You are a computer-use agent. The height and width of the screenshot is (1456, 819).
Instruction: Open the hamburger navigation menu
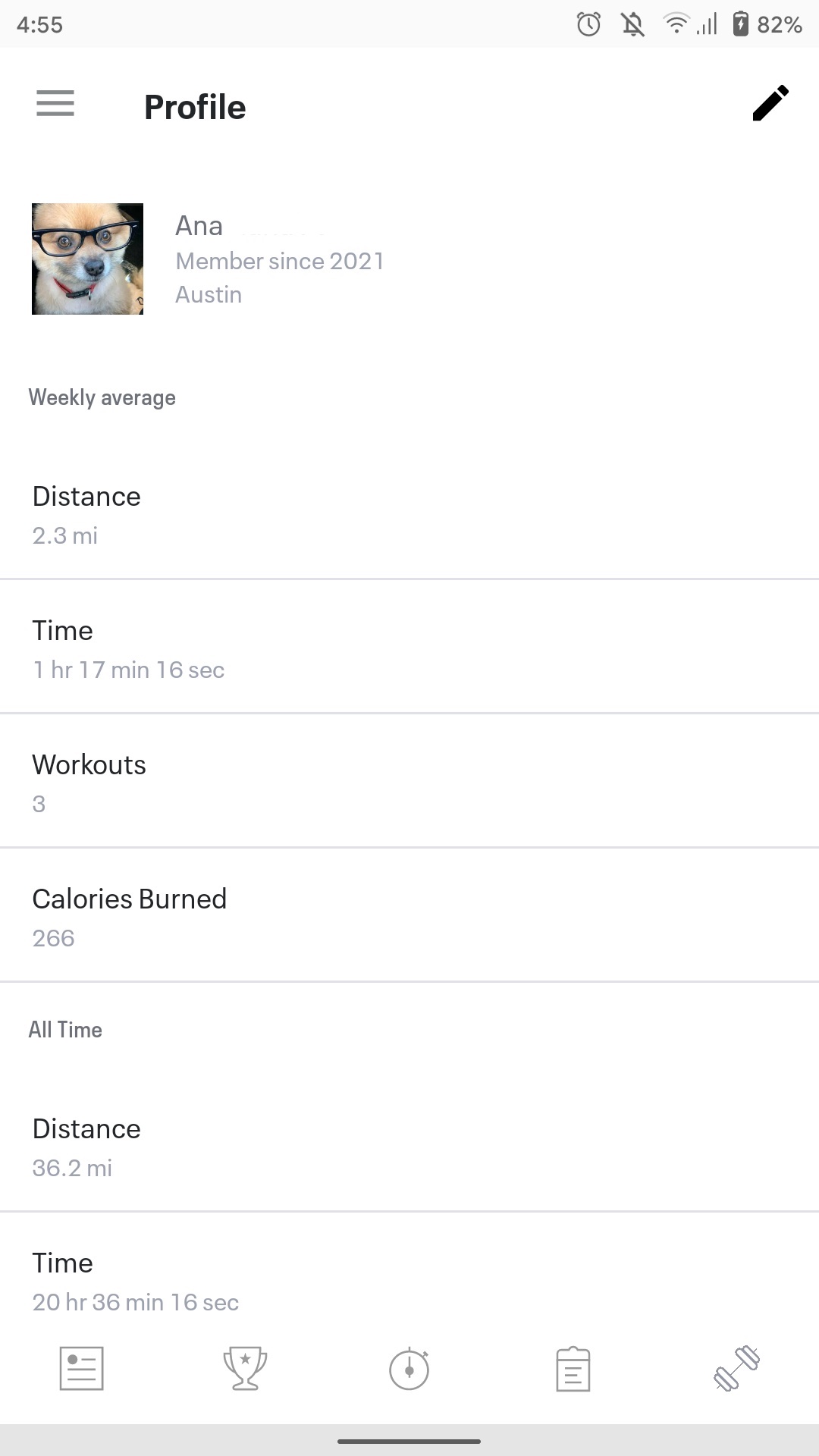[55, 103]
